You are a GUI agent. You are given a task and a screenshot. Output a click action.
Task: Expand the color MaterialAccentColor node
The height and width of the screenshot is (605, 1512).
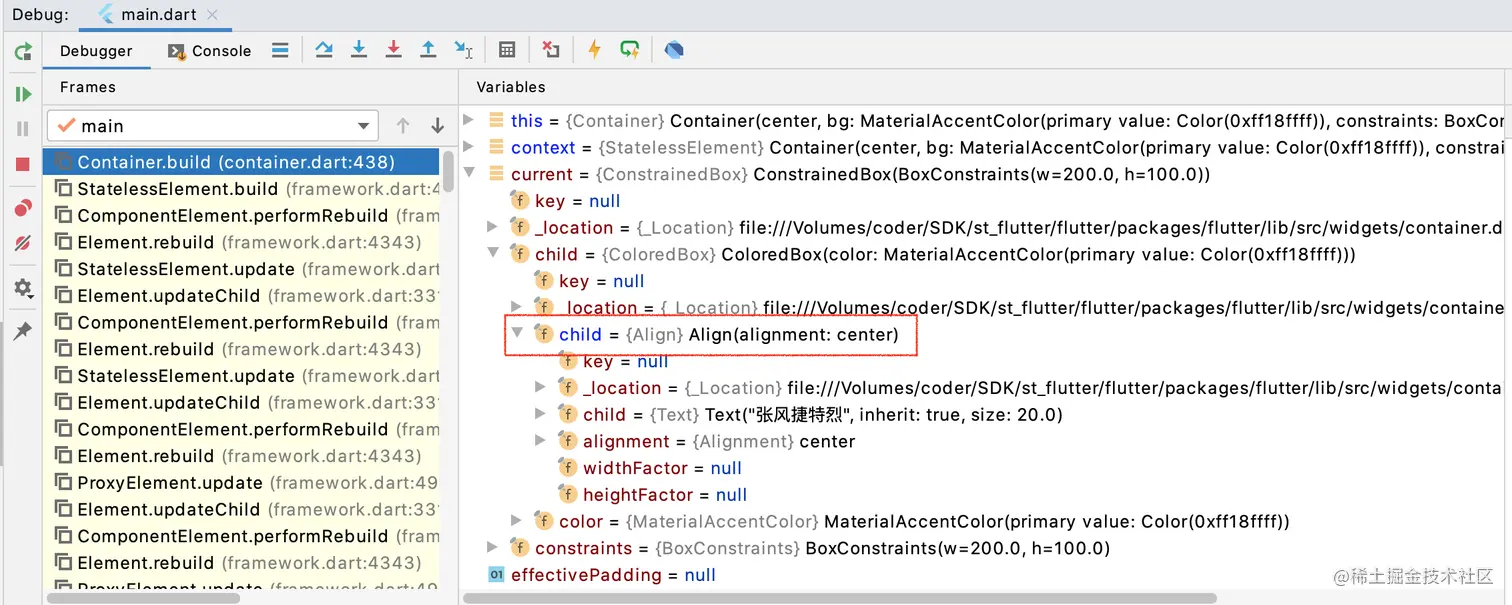(517, 521)
